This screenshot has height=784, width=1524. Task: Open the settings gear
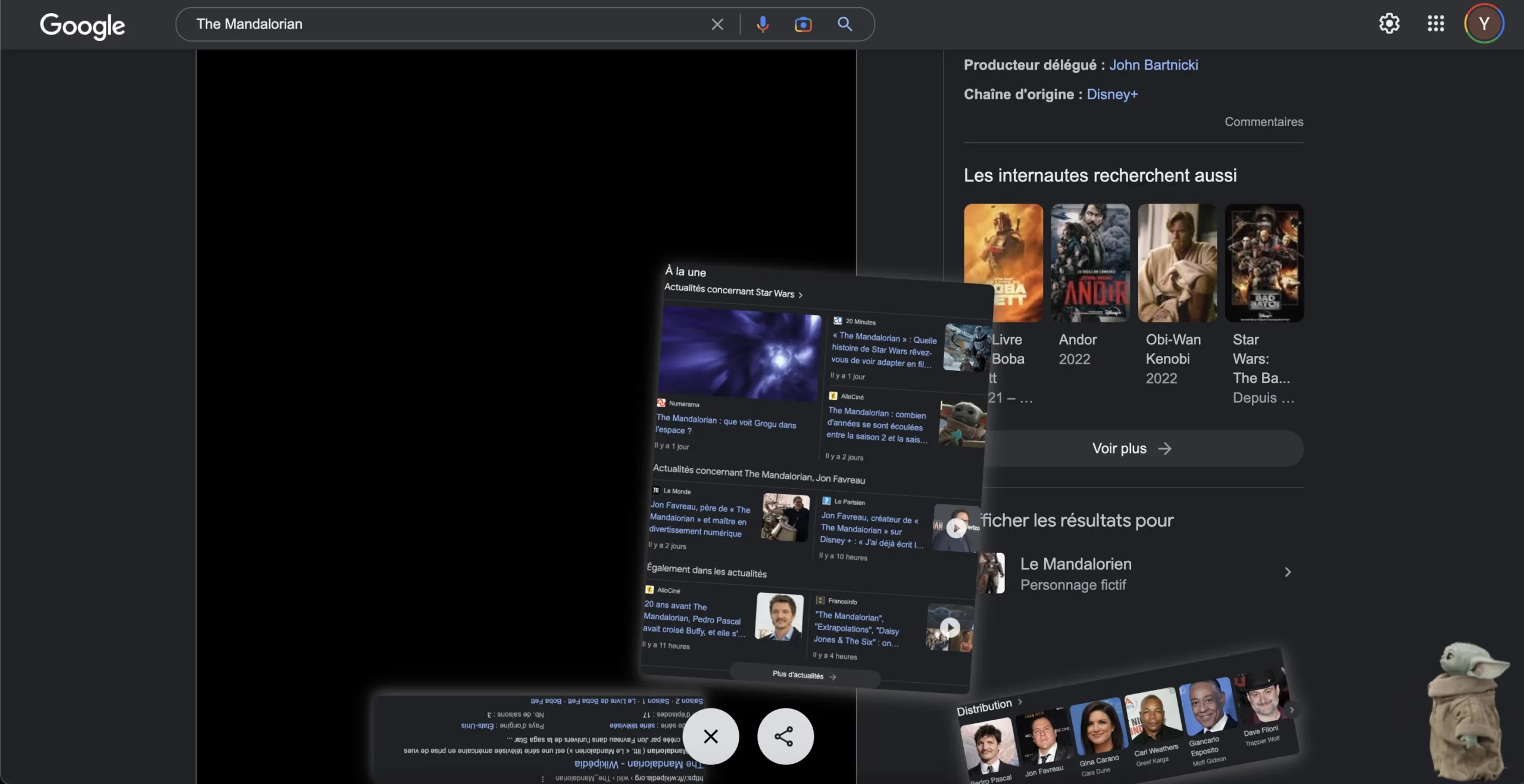click(1389, 24)
